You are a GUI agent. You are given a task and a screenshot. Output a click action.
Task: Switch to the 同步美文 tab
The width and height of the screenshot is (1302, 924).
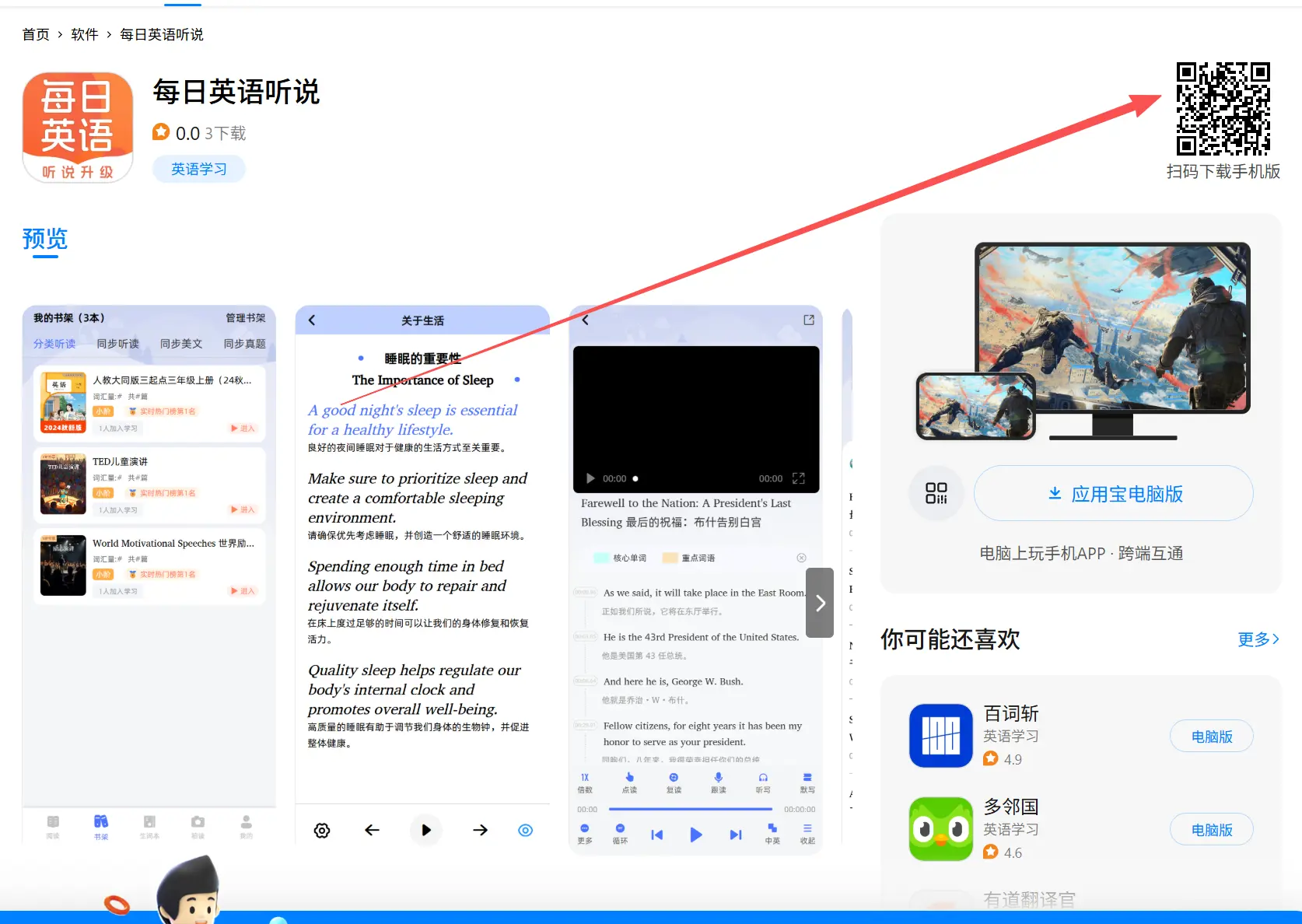click(x=180, y=344)
